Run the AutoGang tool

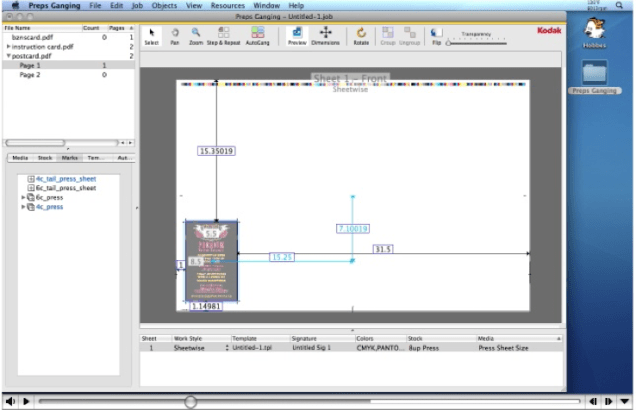point(257,34)
